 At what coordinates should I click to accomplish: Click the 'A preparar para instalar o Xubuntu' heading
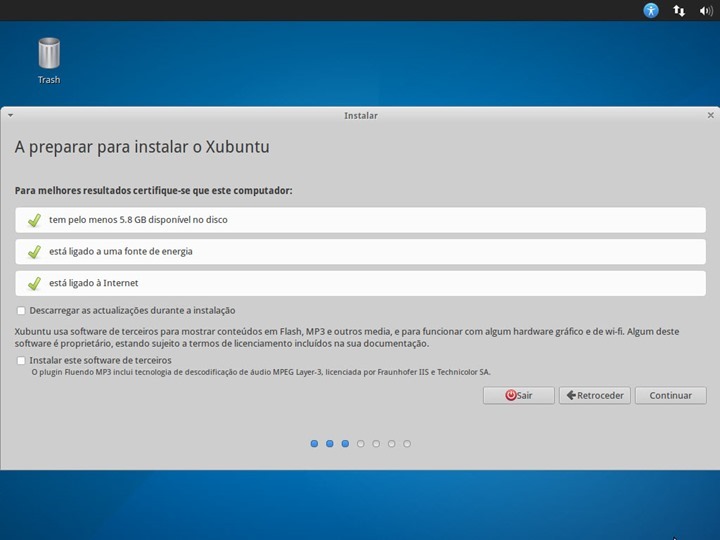pyautogui.click(x=142, y=147)
